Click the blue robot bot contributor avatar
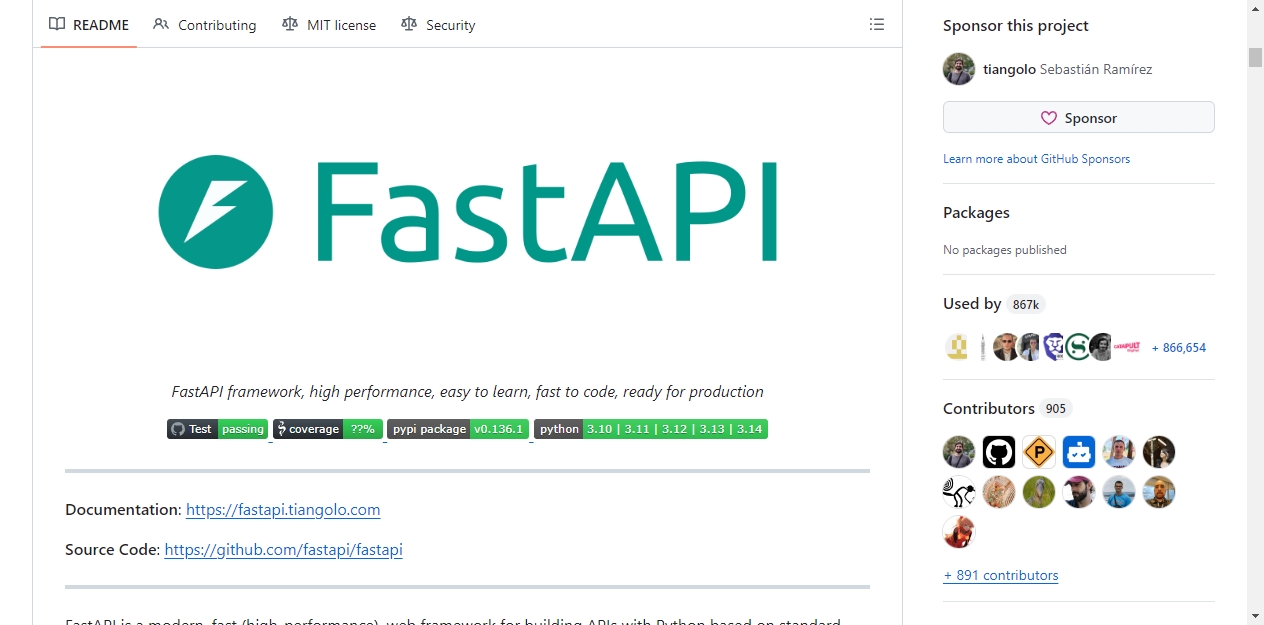 [x=1079, y=452]
